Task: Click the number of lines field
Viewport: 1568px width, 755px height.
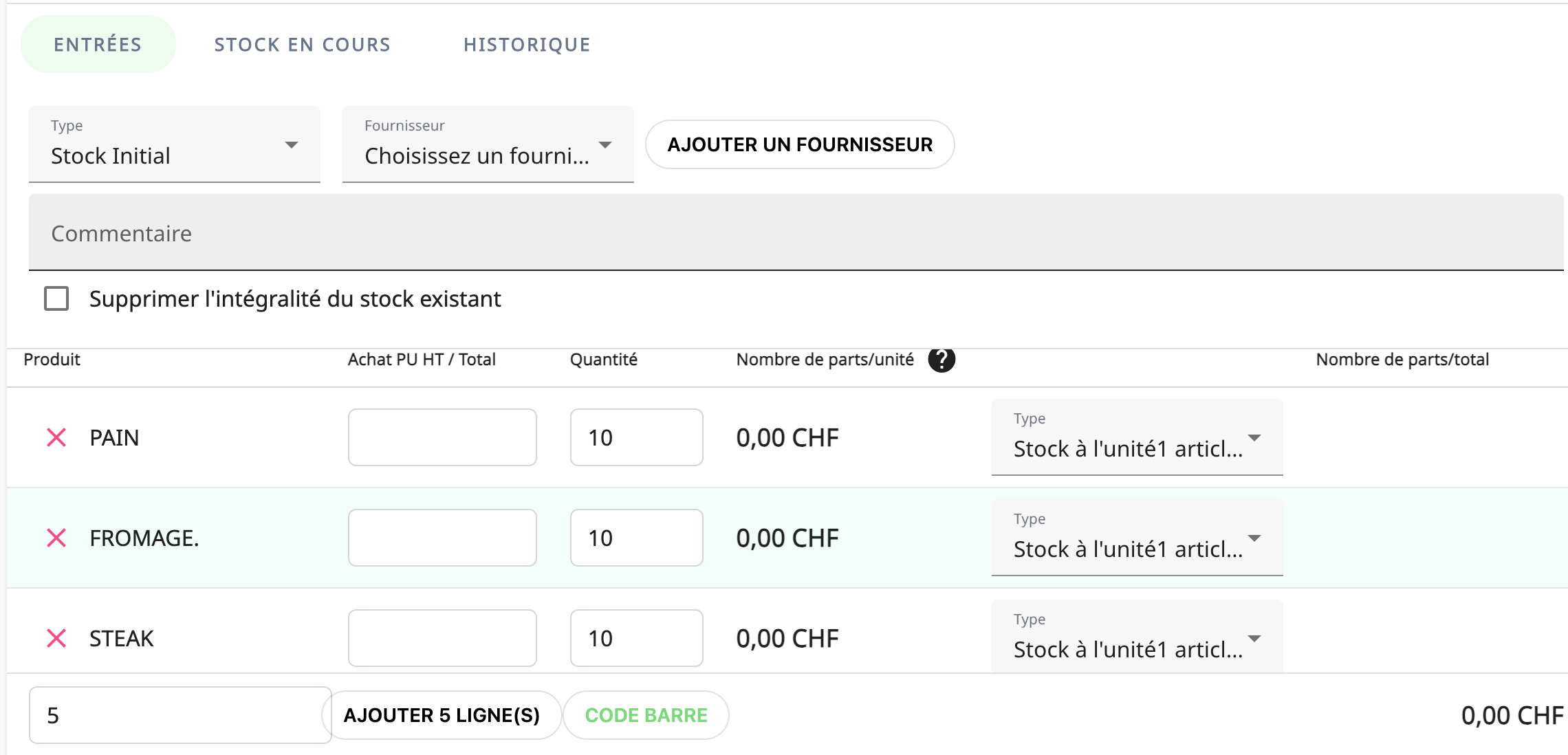Action: click(180, 715)
